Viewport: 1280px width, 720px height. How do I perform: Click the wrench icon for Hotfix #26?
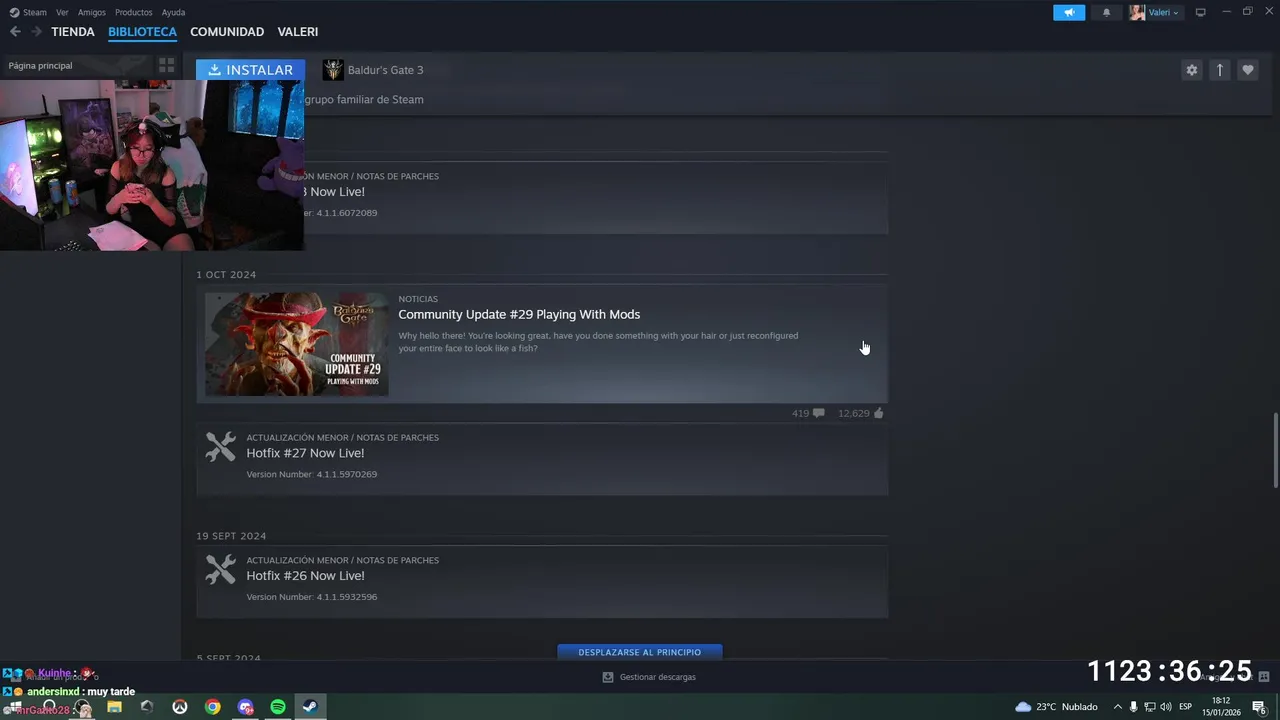point(221,570)
